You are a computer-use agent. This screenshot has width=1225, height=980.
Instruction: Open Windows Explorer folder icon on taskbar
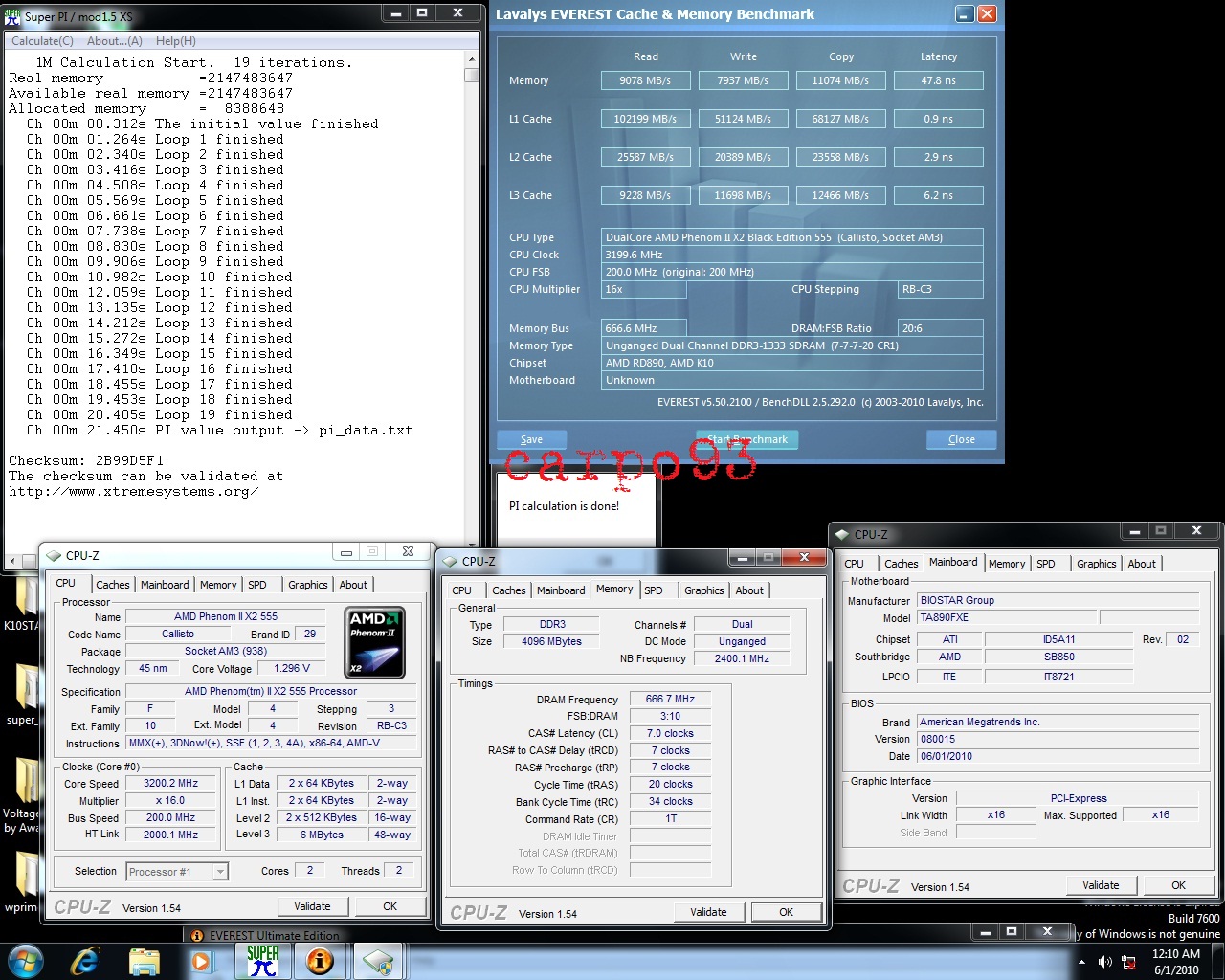[145, 961]
